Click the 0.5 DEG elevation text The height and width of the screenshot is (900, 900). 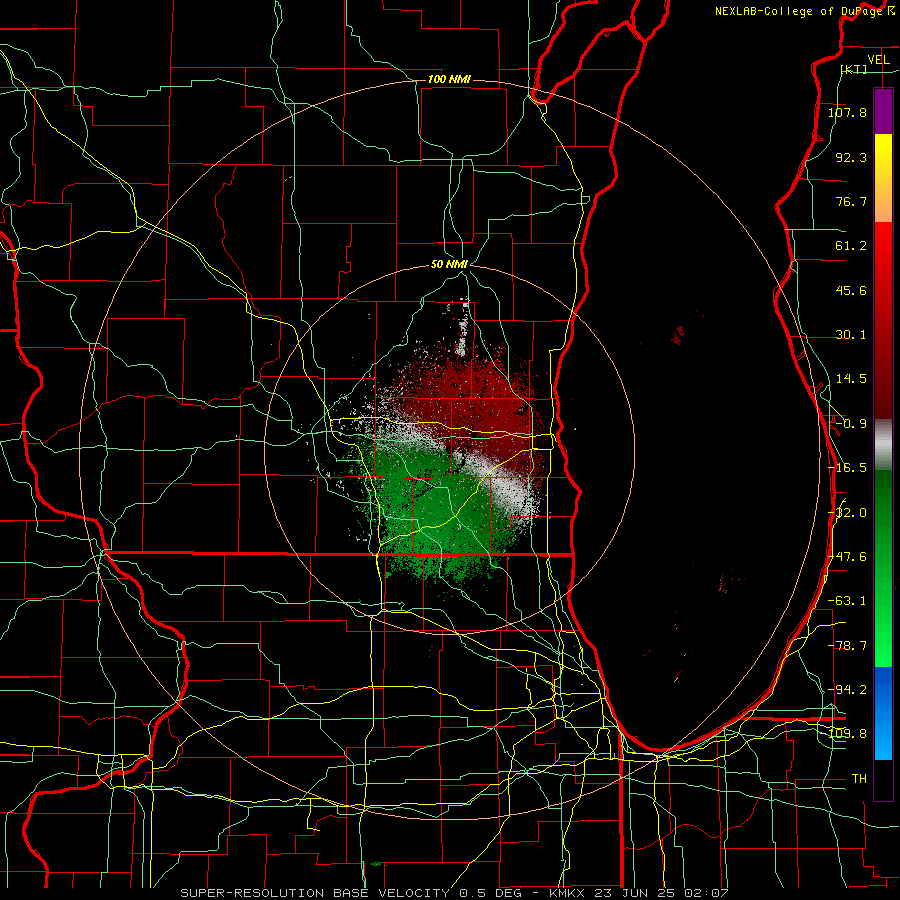coord(490,893)
